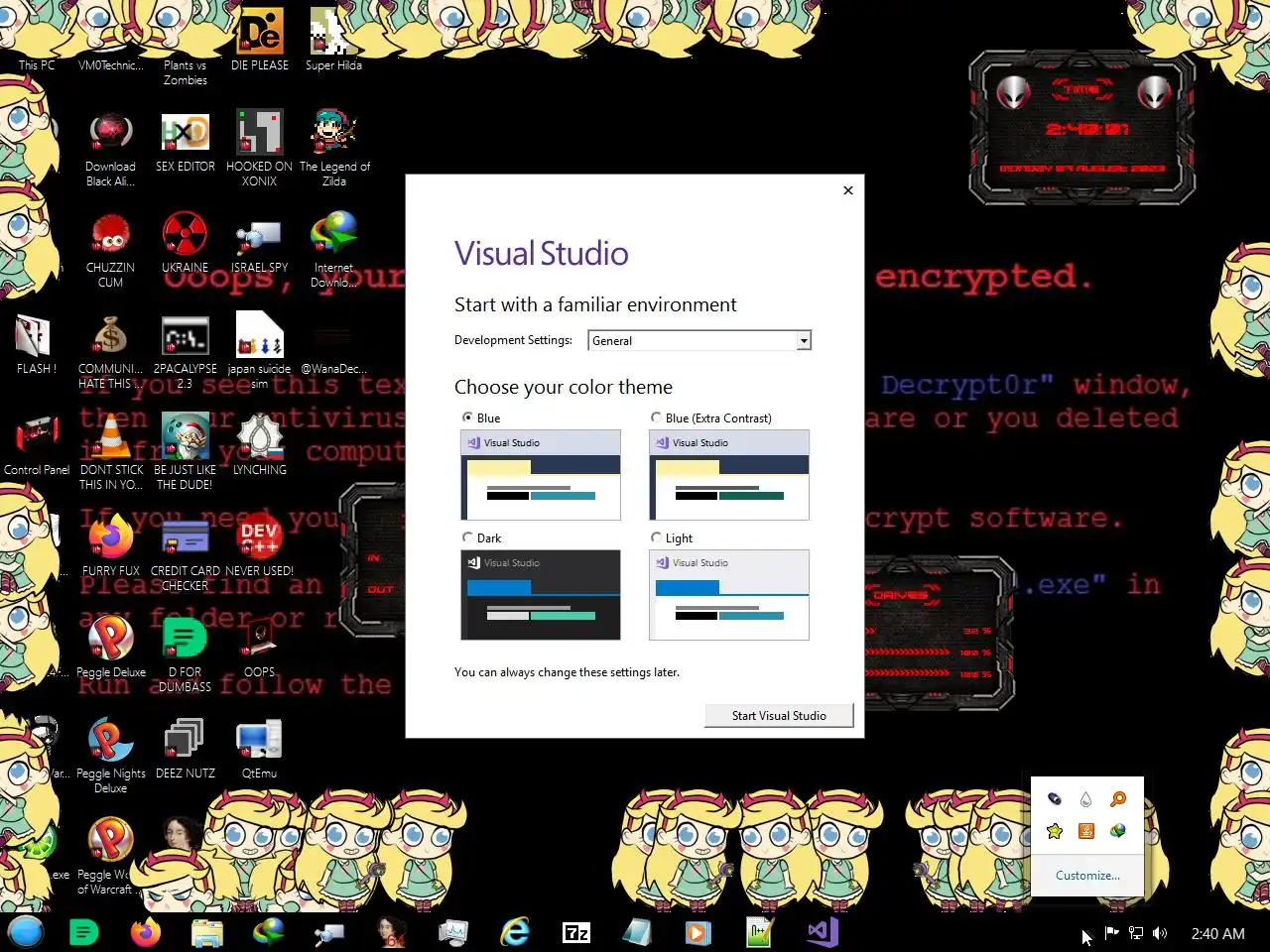Click the network tray icon

1136,933
